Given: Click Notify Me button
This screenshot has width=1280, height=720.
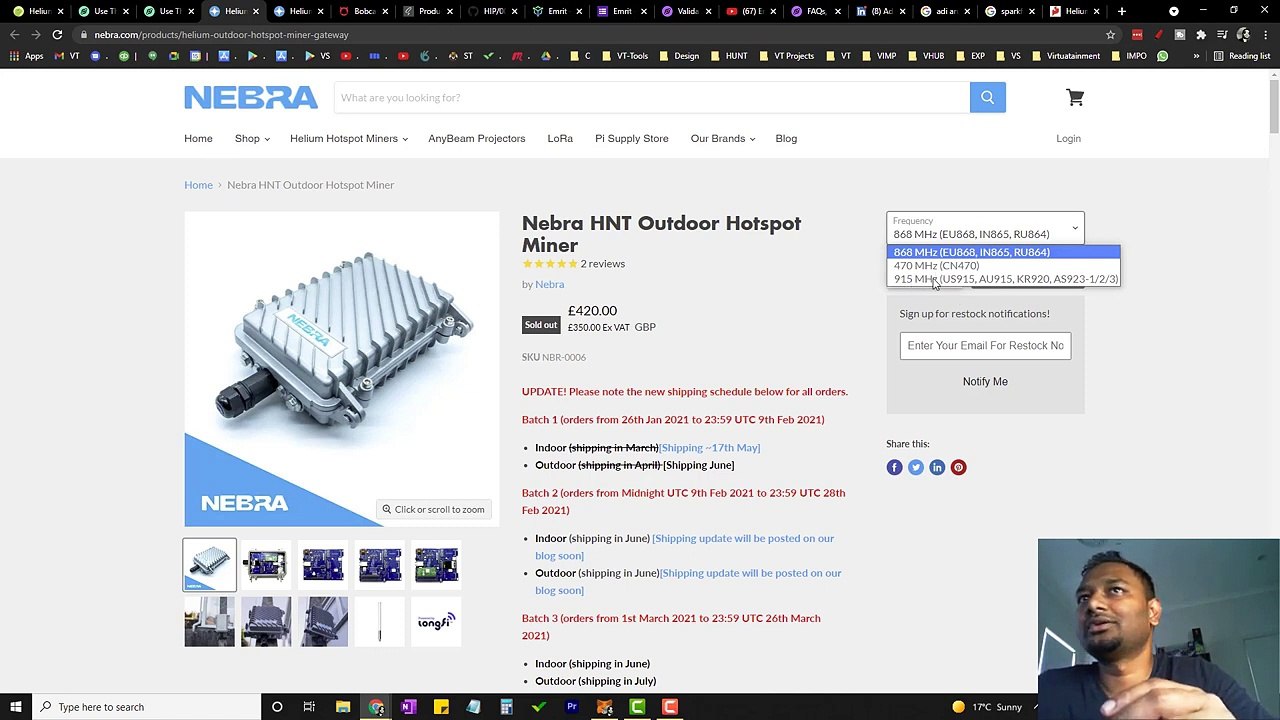Looking at the screenshot, I should click(985, 381).
